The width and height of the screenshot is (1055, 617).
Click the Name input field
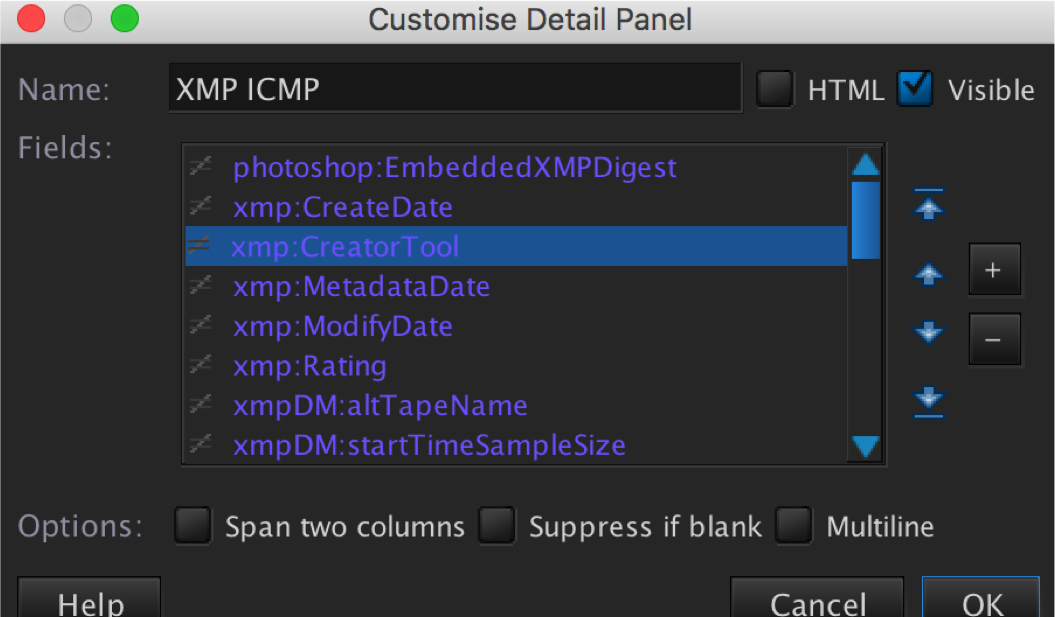[455, 89]
